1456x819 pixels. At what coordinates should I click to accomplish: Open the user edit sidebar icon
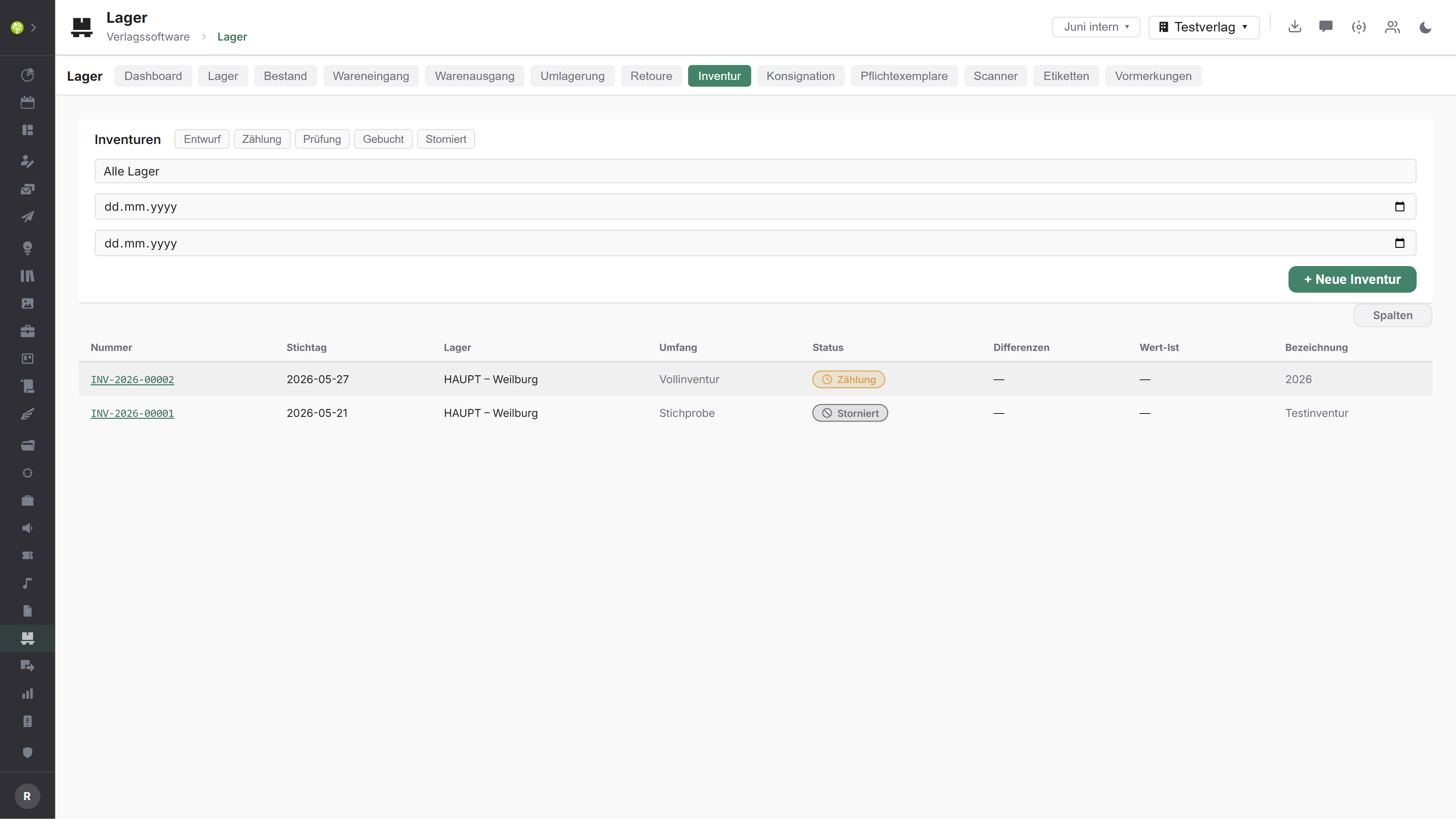(x=27, y=161)
